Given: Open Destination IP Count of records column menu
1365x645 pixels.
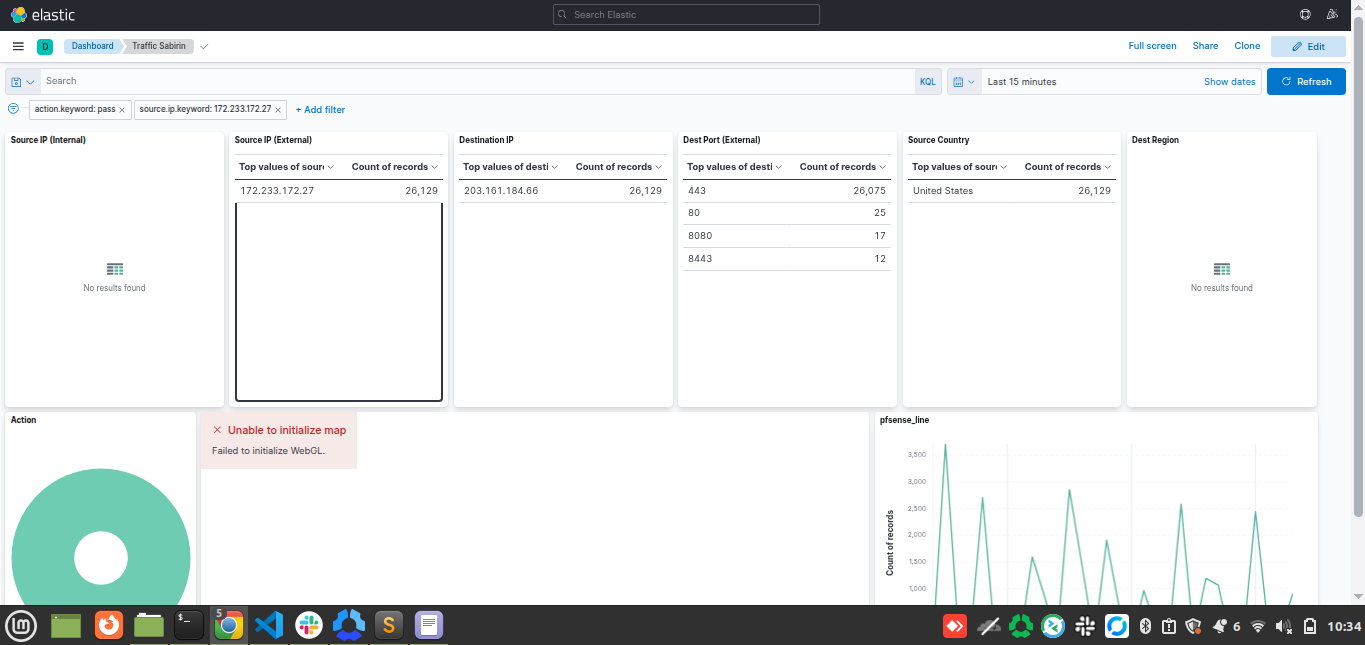Looking at the screenshot, I should (618, 167).
